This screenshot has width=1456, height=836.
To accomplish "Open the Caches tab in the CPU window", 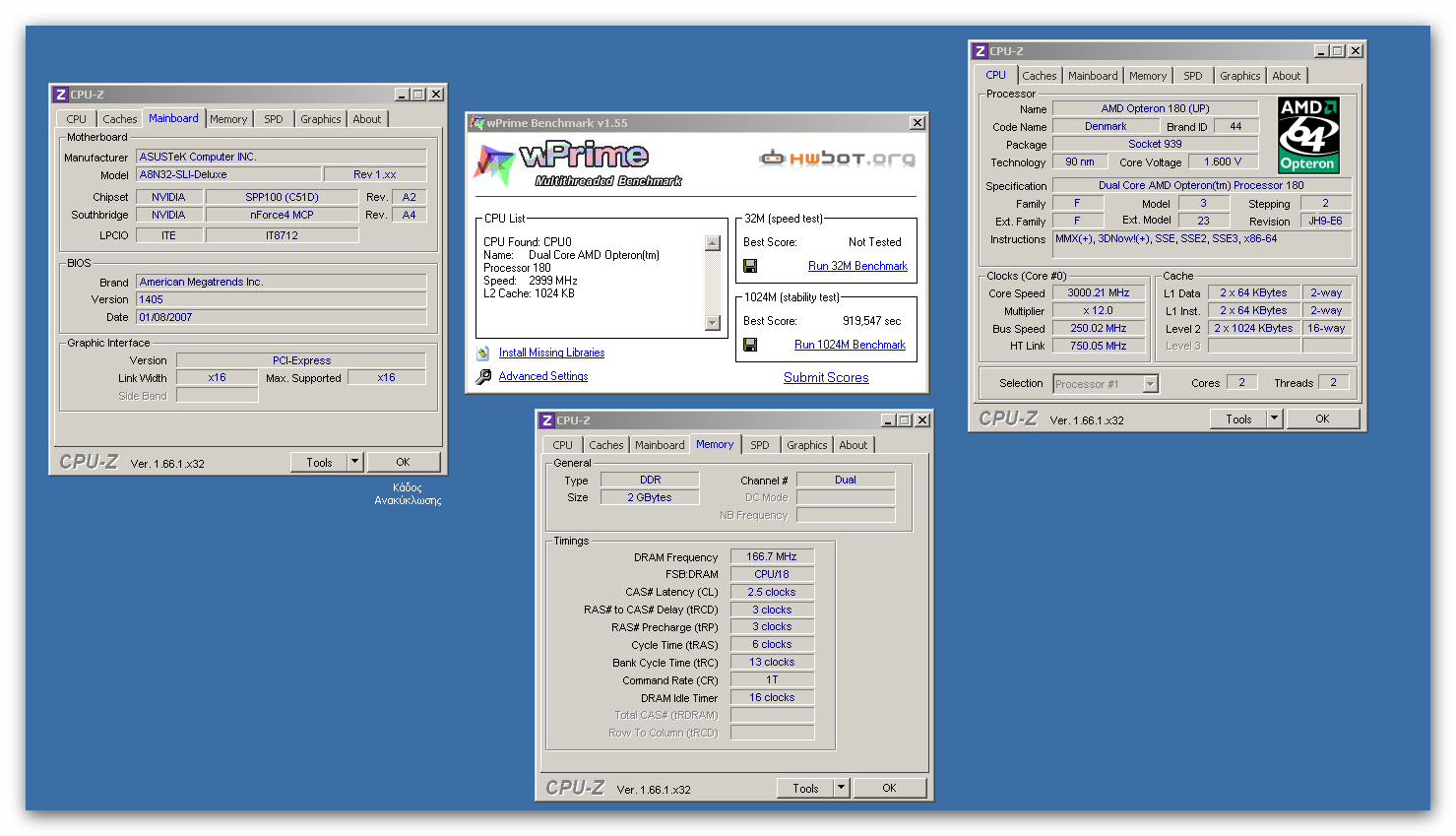I will [1040, 76].
